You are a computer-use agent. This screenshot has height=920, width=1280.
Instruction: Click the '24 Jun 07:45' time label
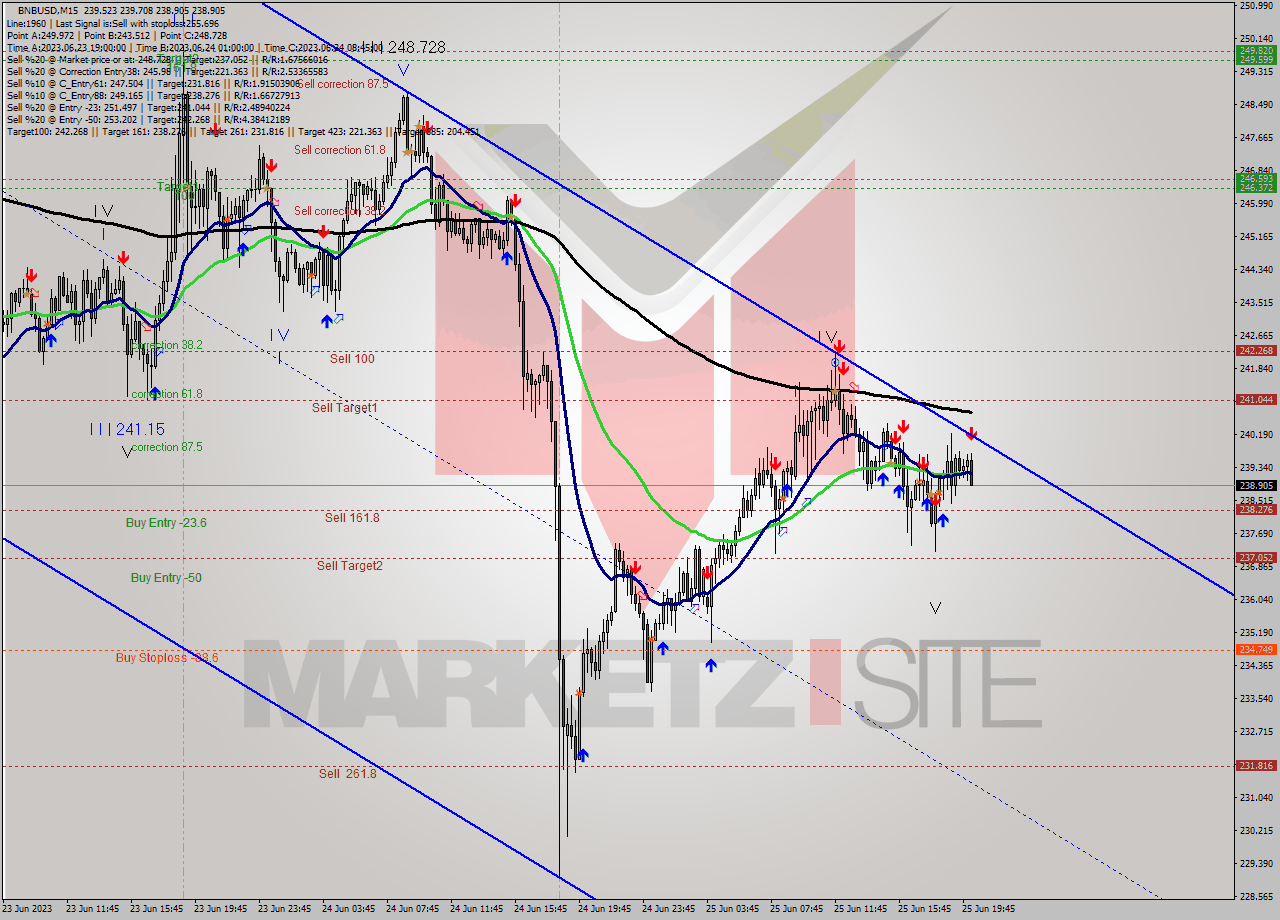click(x=413, y=909)
